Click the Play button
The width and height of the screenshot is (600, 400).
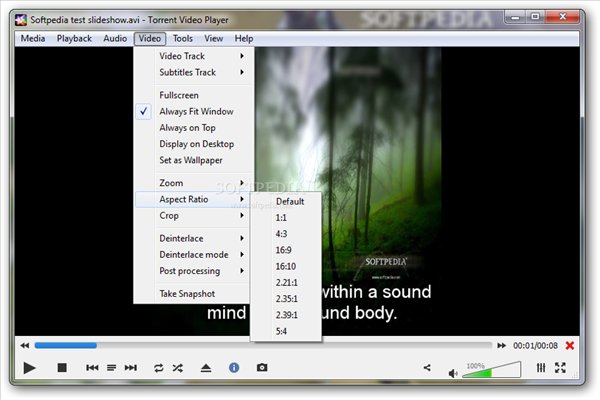click(x=29, y=368)
